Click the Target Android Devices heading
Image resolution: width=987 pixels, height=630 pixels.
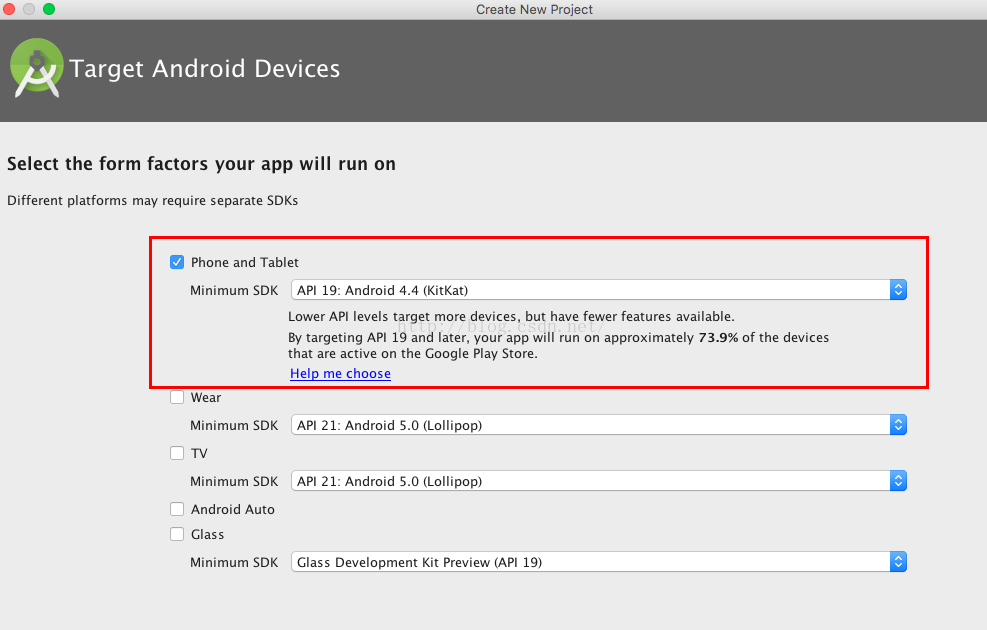[x=205, y=69]
